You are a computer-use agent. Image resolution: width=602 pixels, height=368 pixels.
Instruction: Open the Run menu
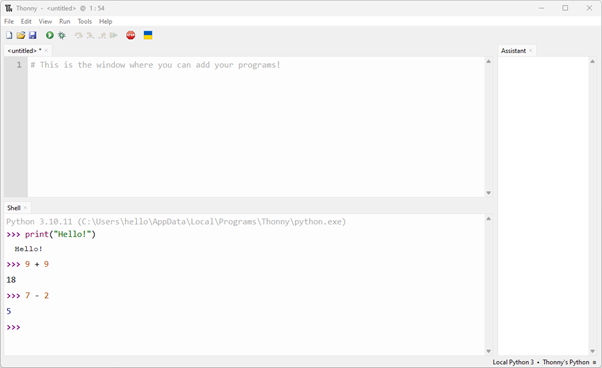pos(64,21)
